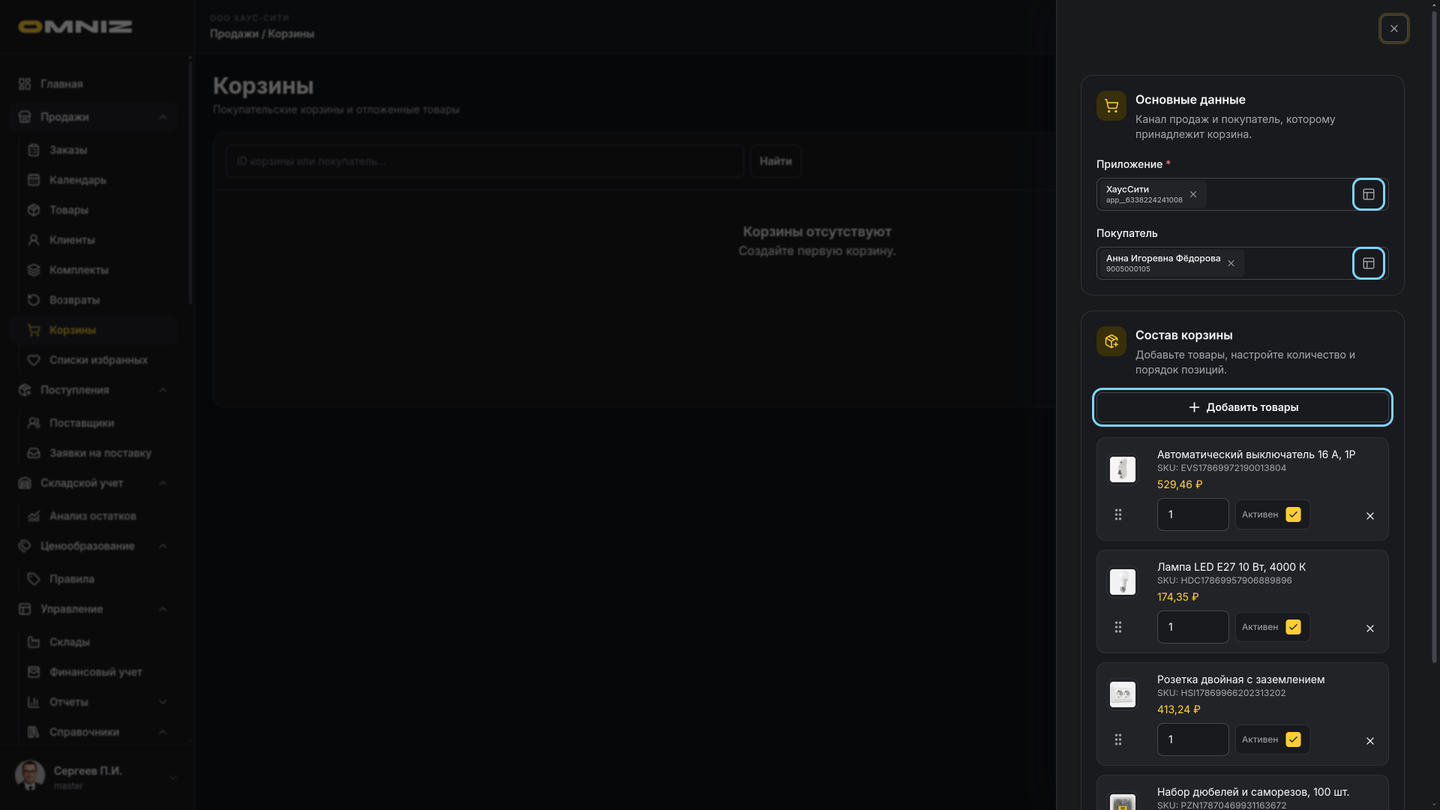Click the Склады folder icon in sidebar
The image size is (1440, 810).
tap(33, 642)
